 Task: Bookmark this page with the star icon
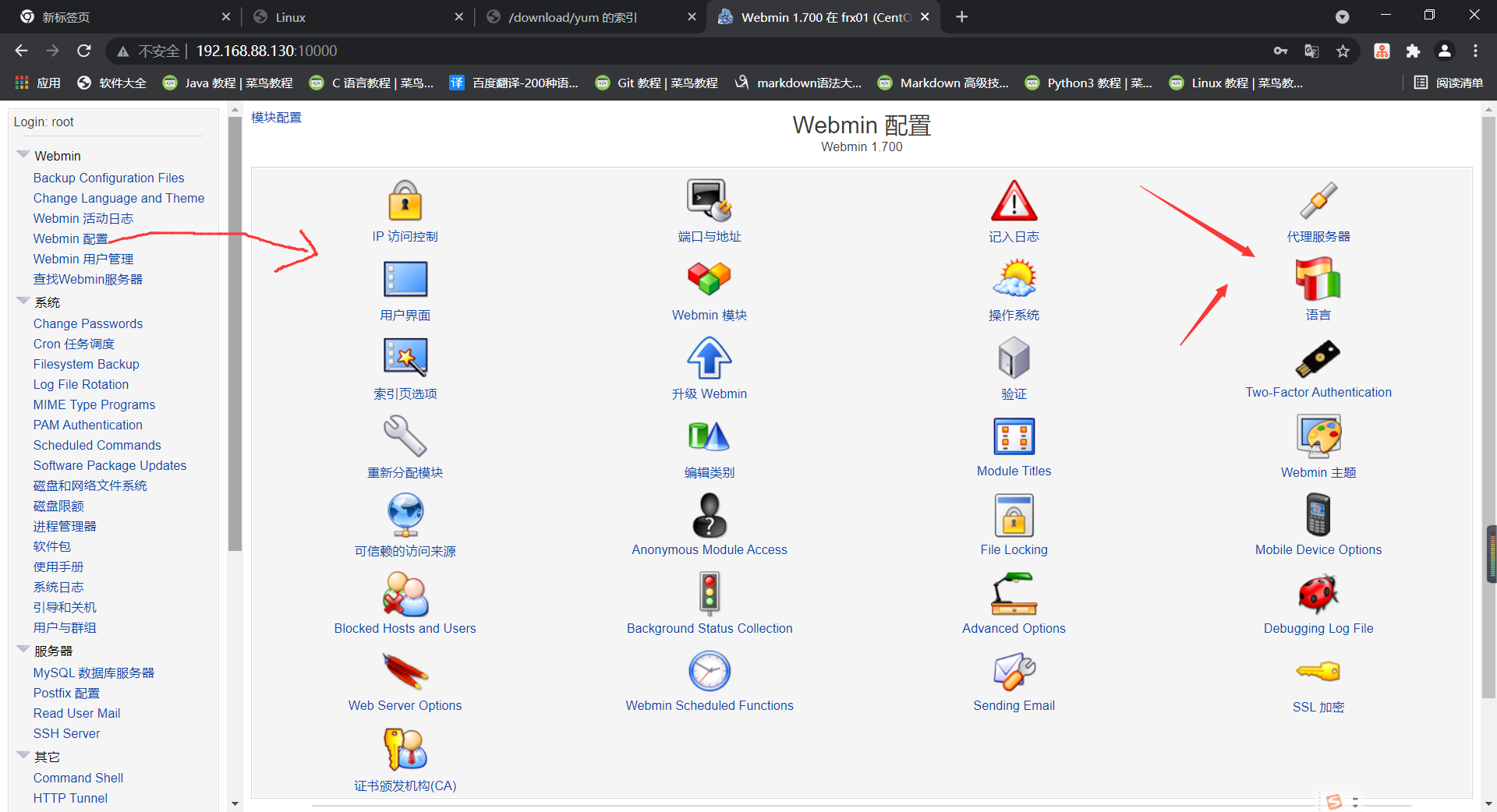[x=1343, y=51]
